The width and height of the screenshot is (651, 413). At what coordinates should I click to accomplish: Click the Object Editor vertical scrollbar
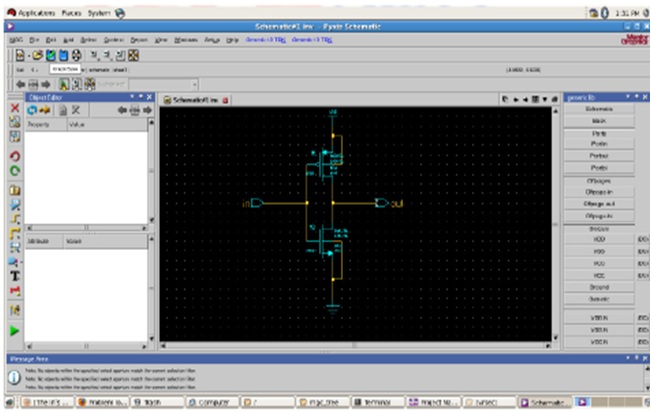click(150, 170)
